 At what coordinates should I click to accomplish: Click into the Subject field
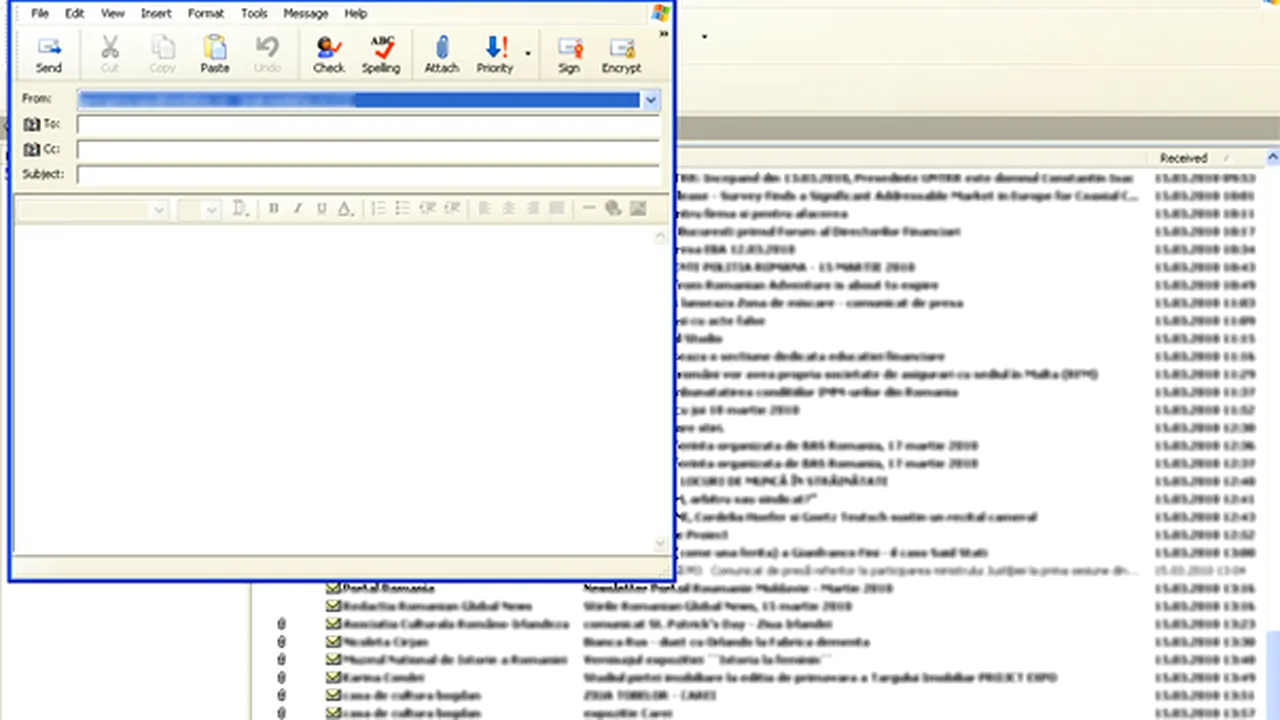click(x=368, y=175)
